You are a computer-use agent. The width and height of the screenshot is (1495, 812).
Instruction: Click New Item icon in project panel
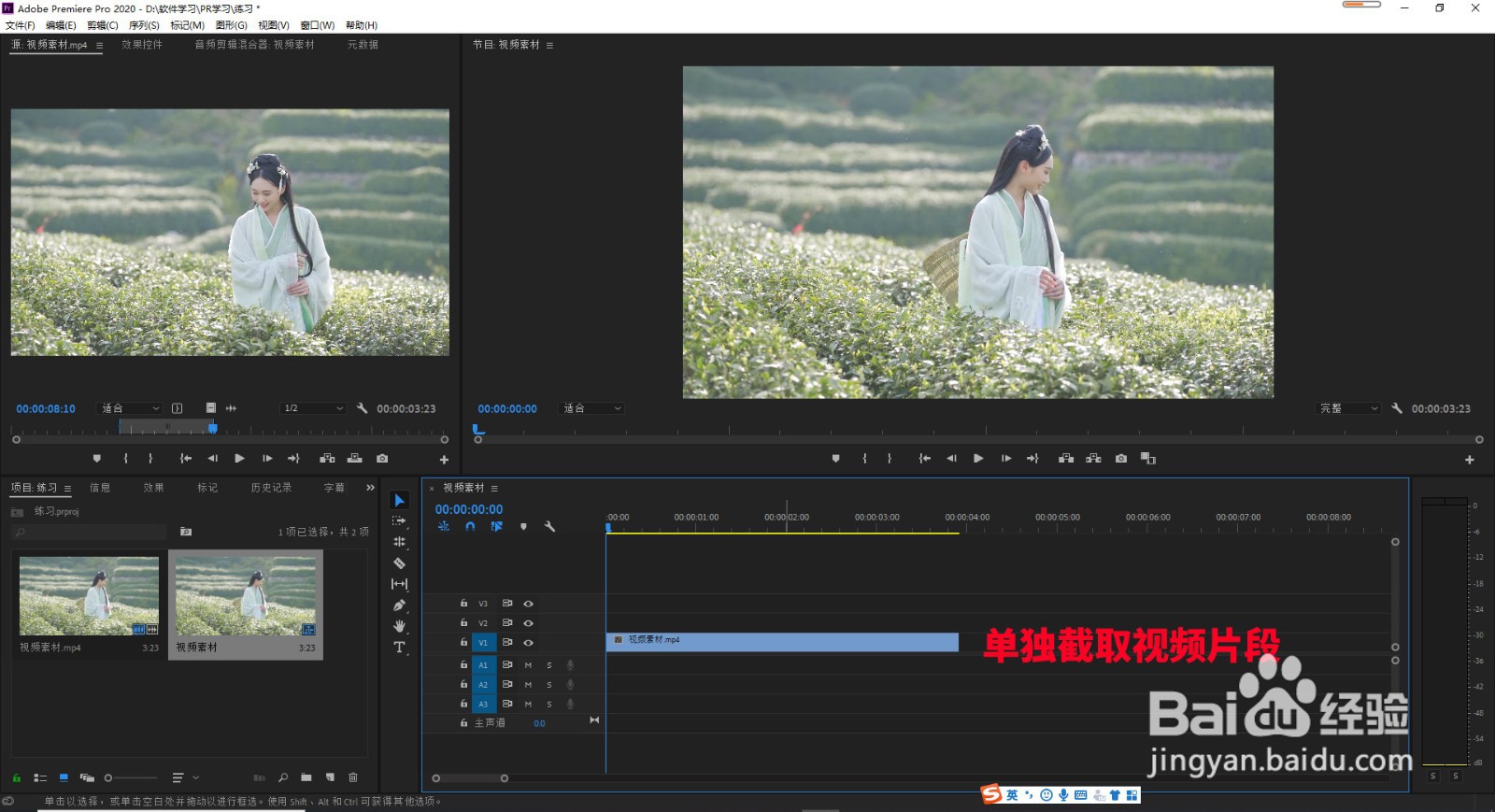click(330, 777)
